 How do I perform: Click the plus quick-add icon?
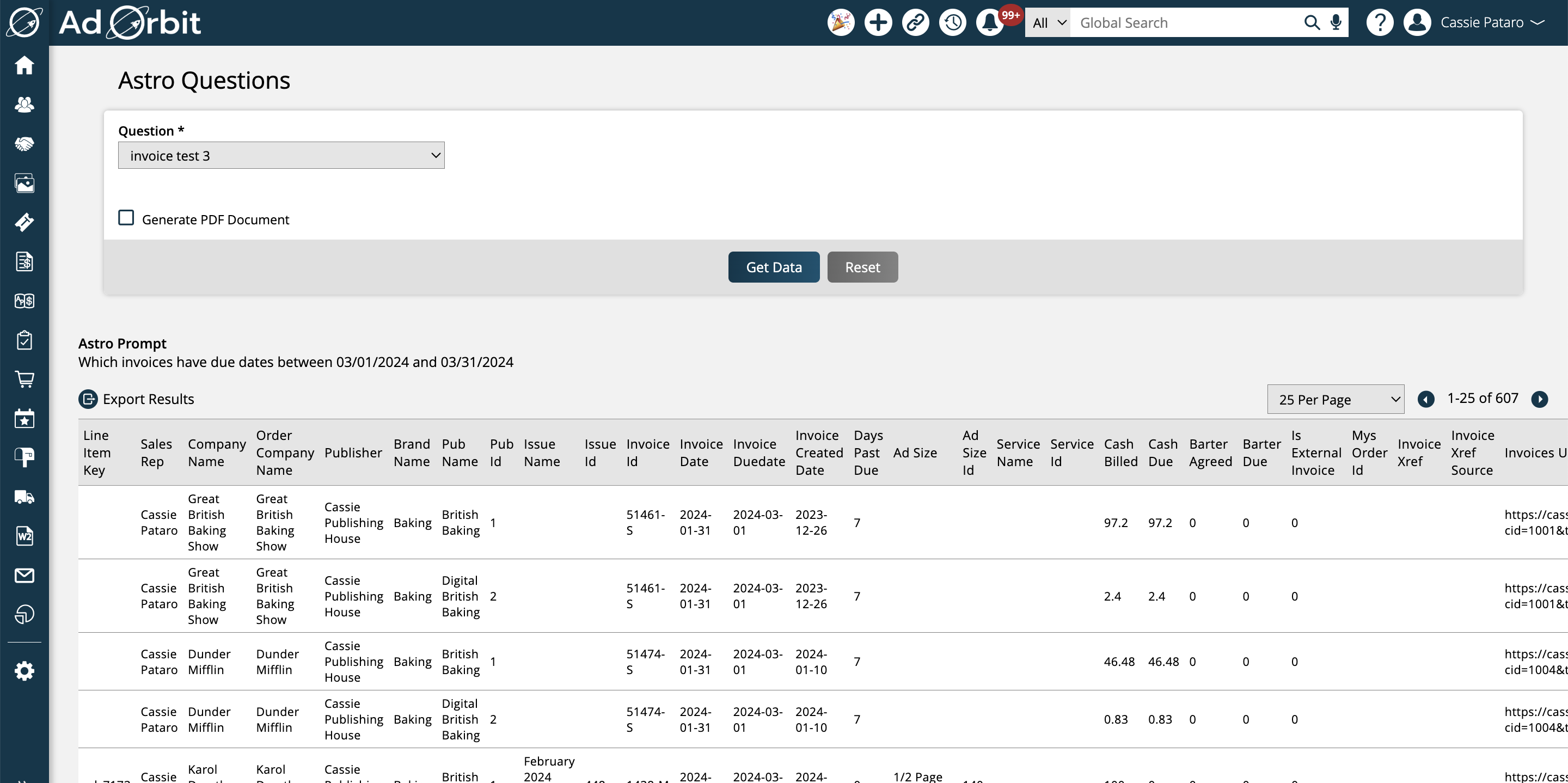click(878, 22)
